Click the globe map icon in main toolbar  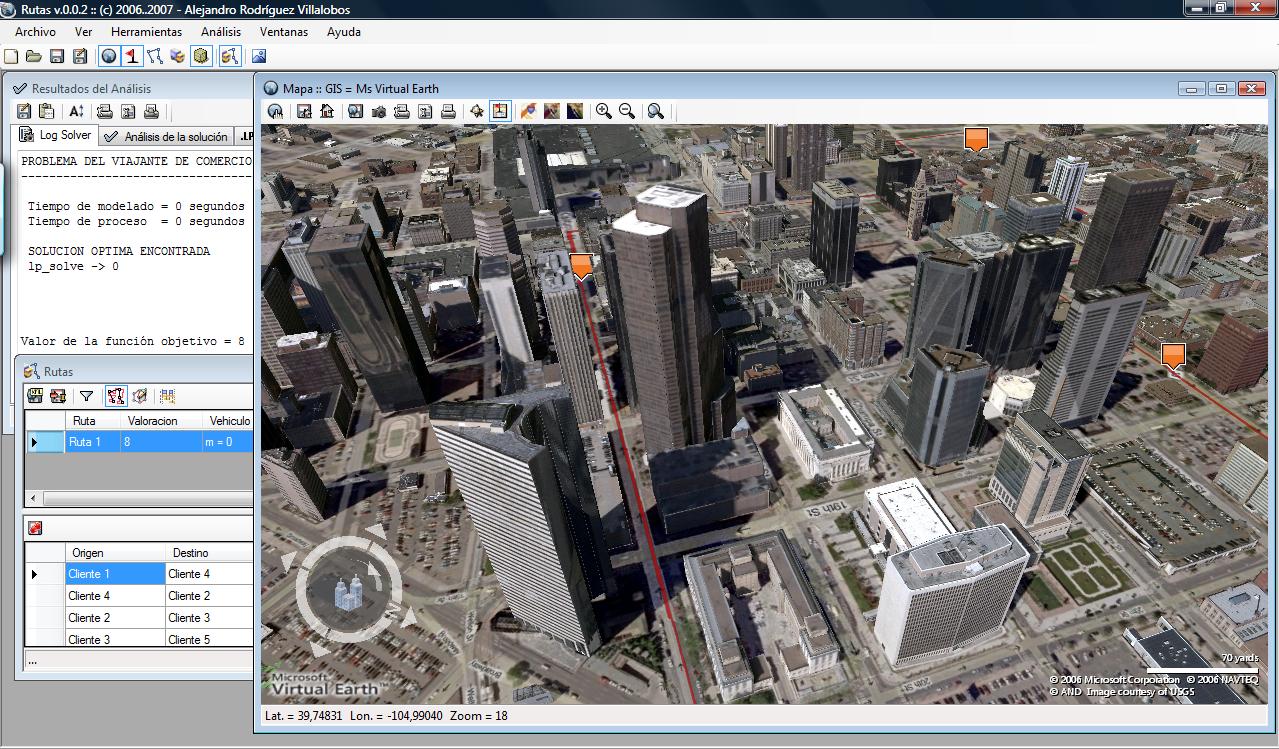[108, 57]
